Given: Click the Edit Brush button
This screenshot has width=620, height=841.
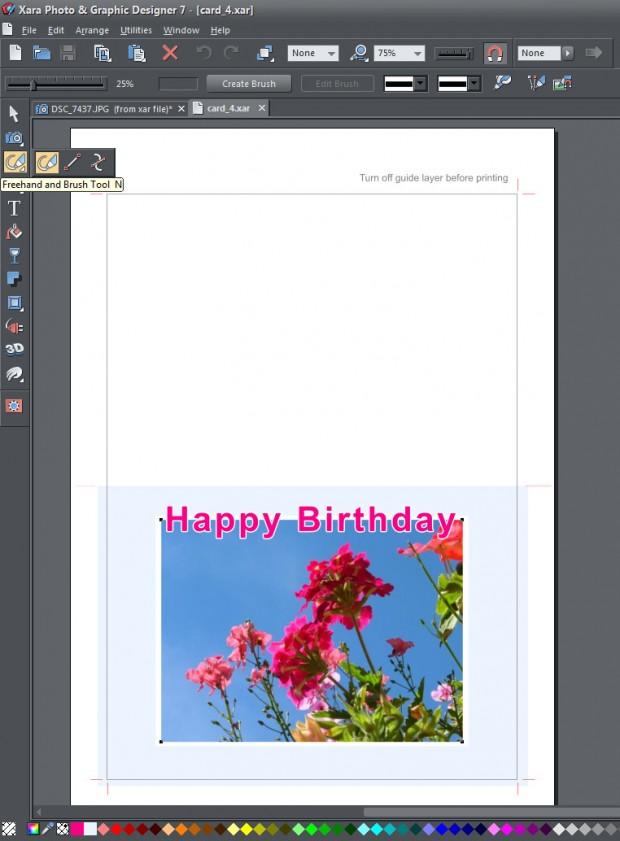Looking at the screenshot, I should tap(337, 84).
